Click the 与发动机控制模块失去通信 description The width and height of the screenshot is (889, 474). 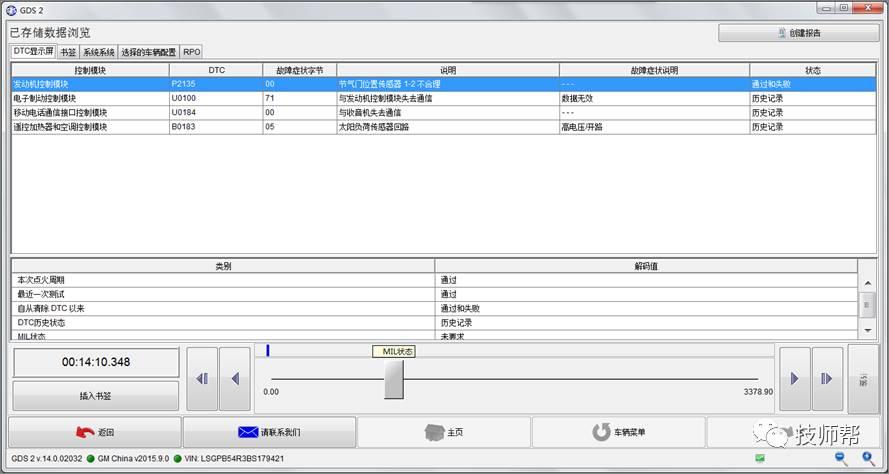point(386,98)
